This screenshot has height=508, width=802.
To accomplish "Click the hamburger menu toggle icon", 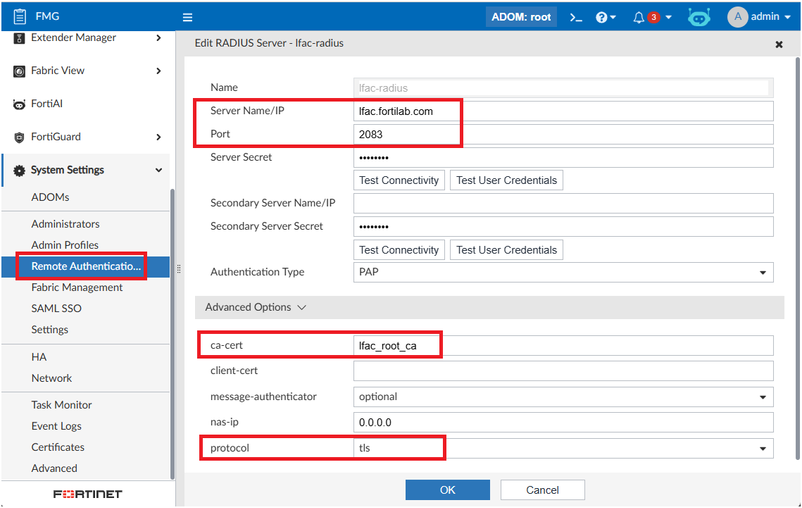I will pos(188,17).
